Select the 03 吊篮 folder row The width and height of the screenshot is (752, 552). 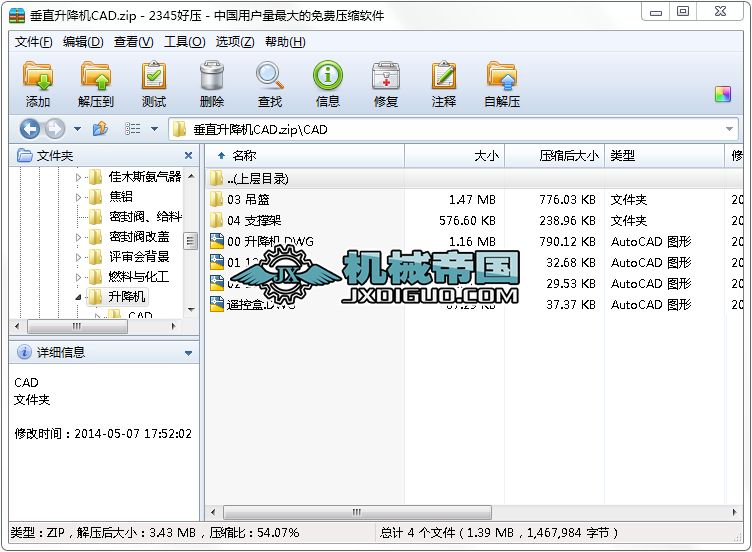pyautogui.click(x=474, y=200)
